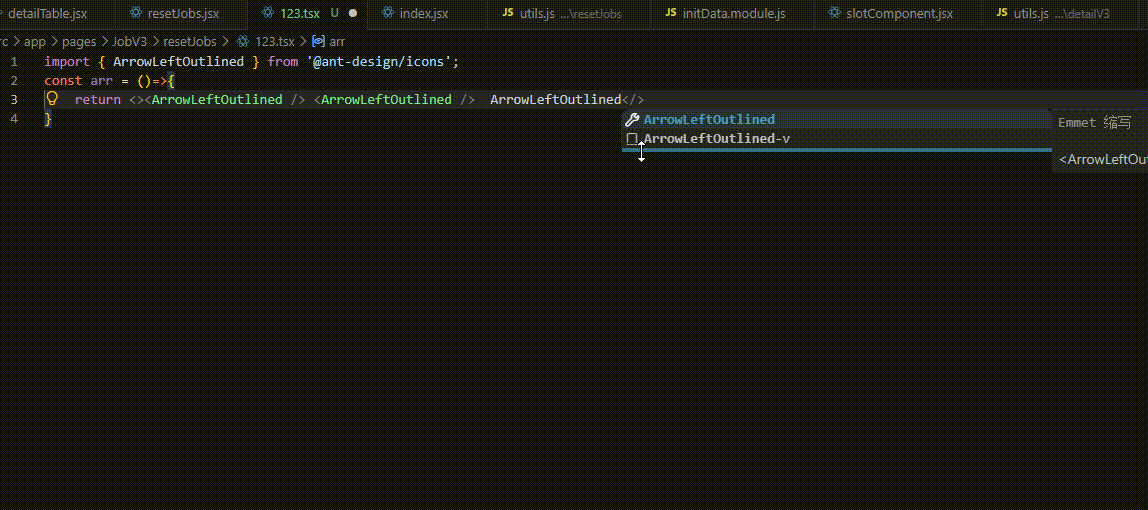Click the 'Emmet 缩写' label in suggestion details
The height and width of the screenshot is (510, 1148).
point(1095,122)
